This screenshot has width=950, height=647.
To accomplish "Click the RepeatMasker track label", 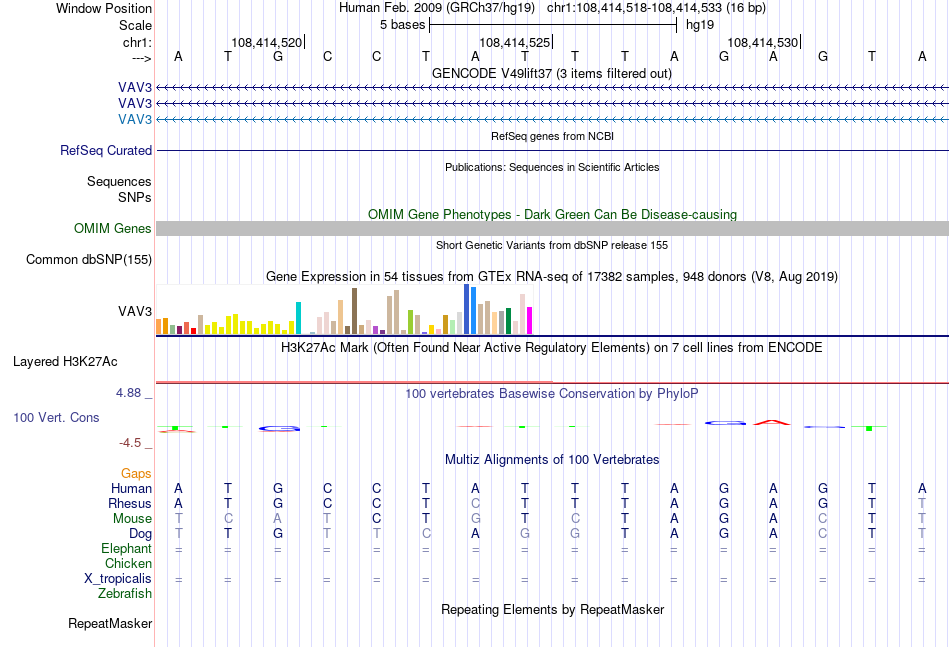I will (x=110, y=624).
